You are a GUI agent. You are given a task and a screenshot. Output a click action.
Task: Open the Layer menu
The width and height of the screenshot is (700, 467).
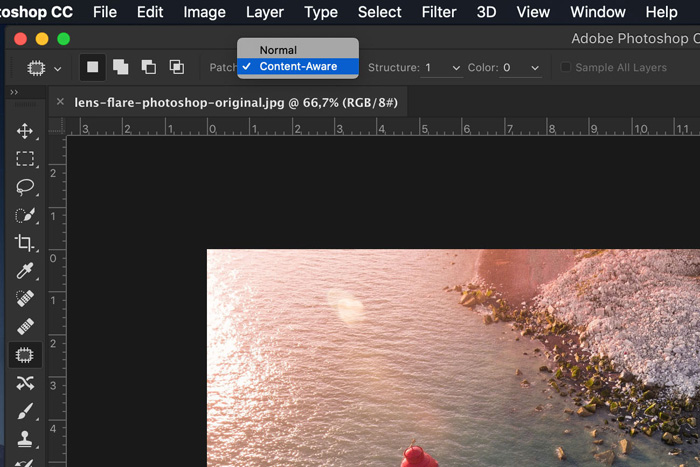point(265,12)
